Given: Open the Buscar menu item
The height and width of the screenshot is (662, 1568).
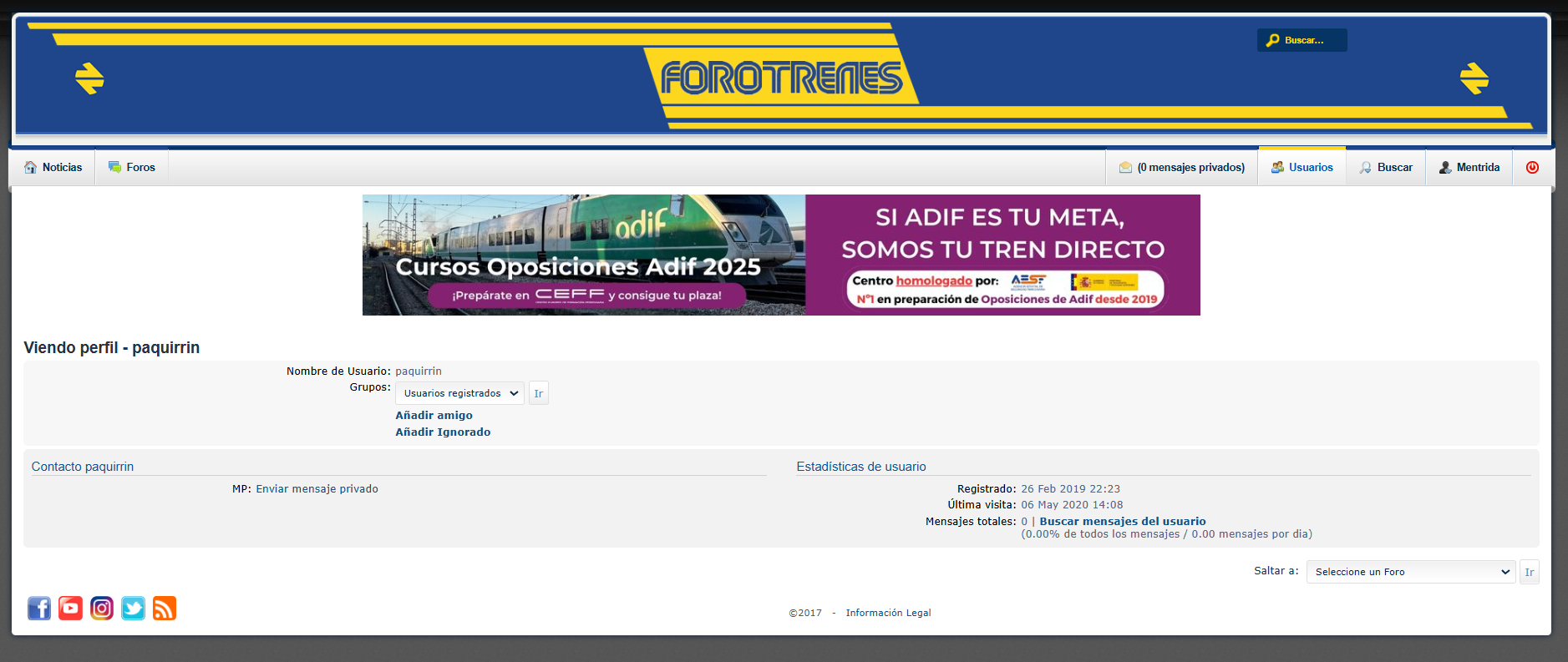Looking at the screenshot, I should (1386, 167).
